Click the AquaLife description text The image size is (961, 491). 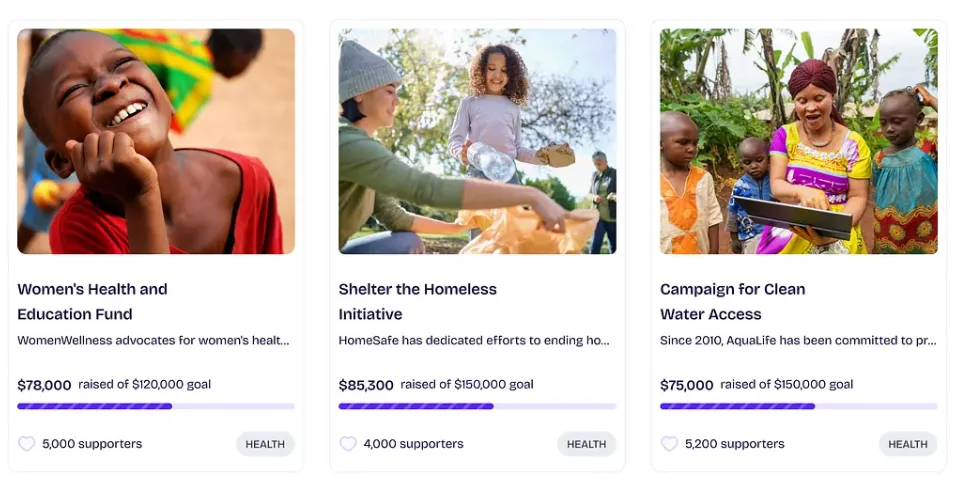(x=799, y=340)
